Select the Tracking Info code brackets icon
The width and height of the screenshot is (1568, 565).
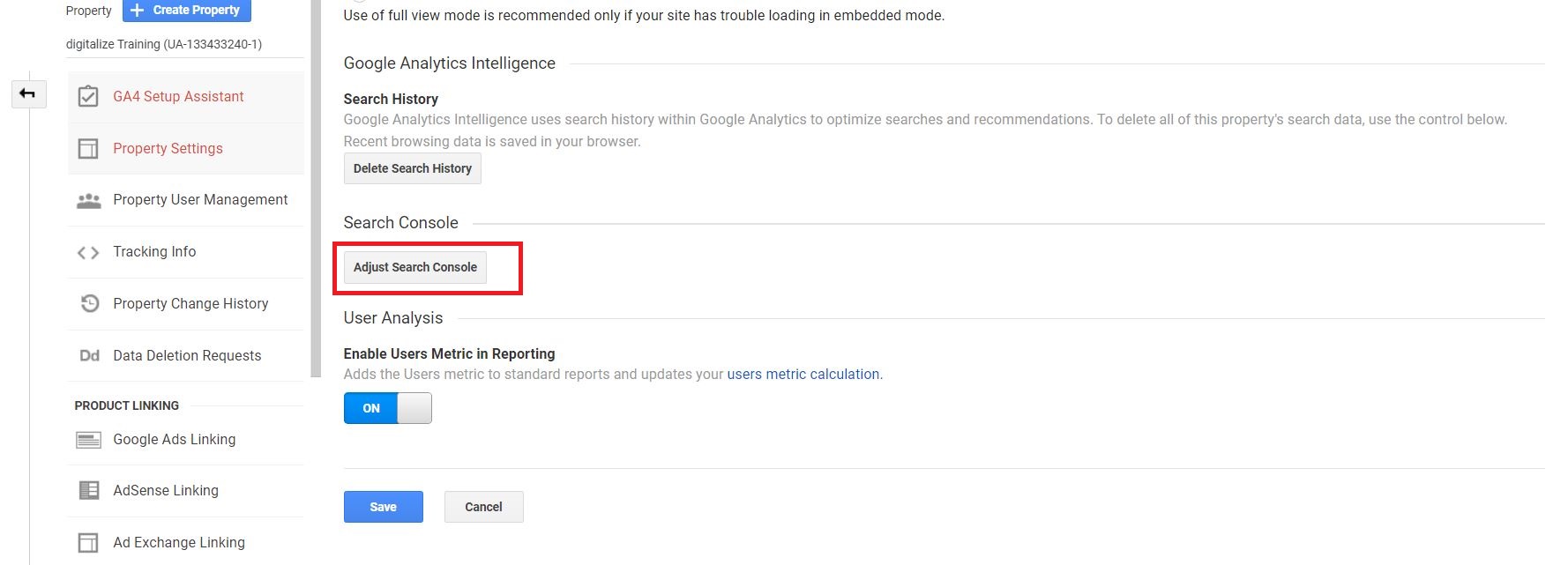[88, 252]
